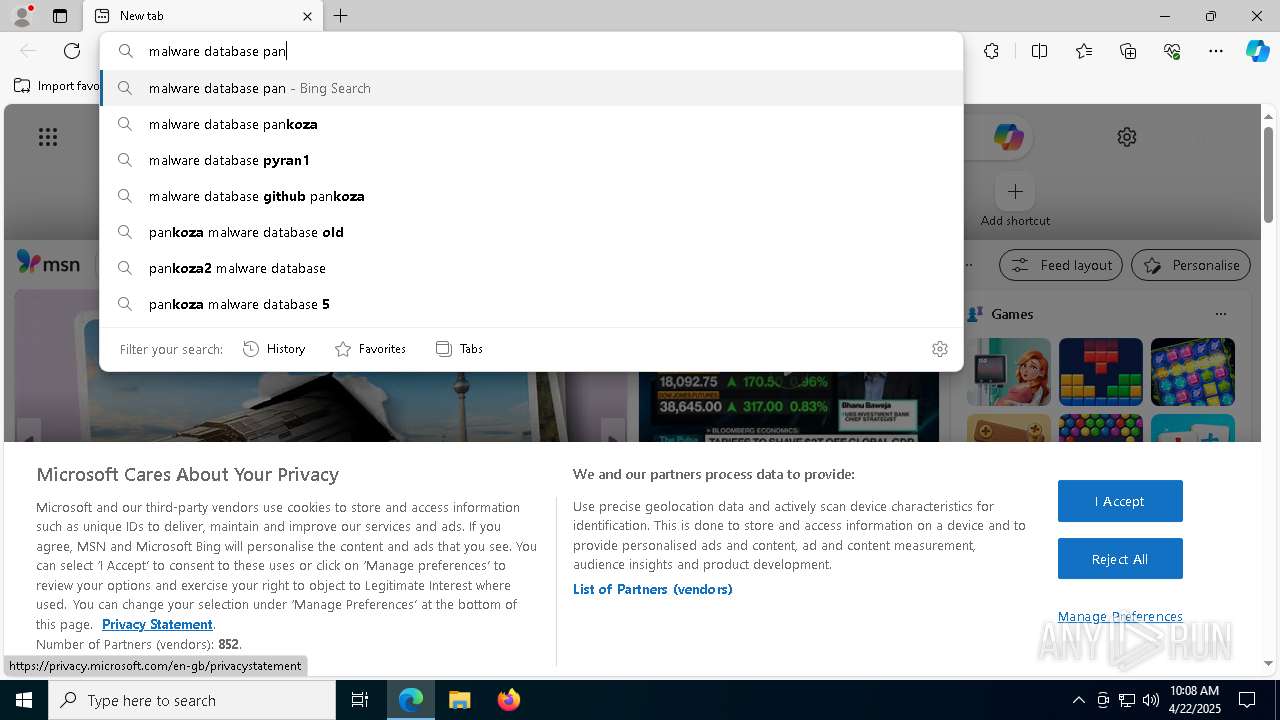Image resolution: width=1280 pixels, height=720 pixels.
Task: Open the girl character game thumbnail
Action: click(1009, 372)
